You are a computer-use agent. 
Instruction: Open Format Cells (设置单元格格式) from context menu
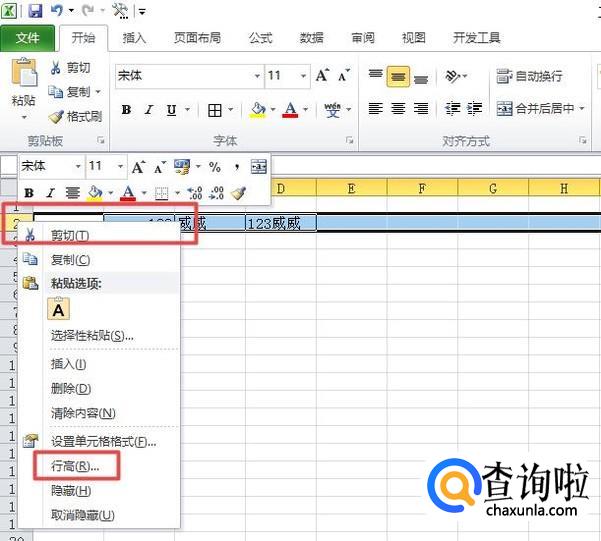coord(99,442)
